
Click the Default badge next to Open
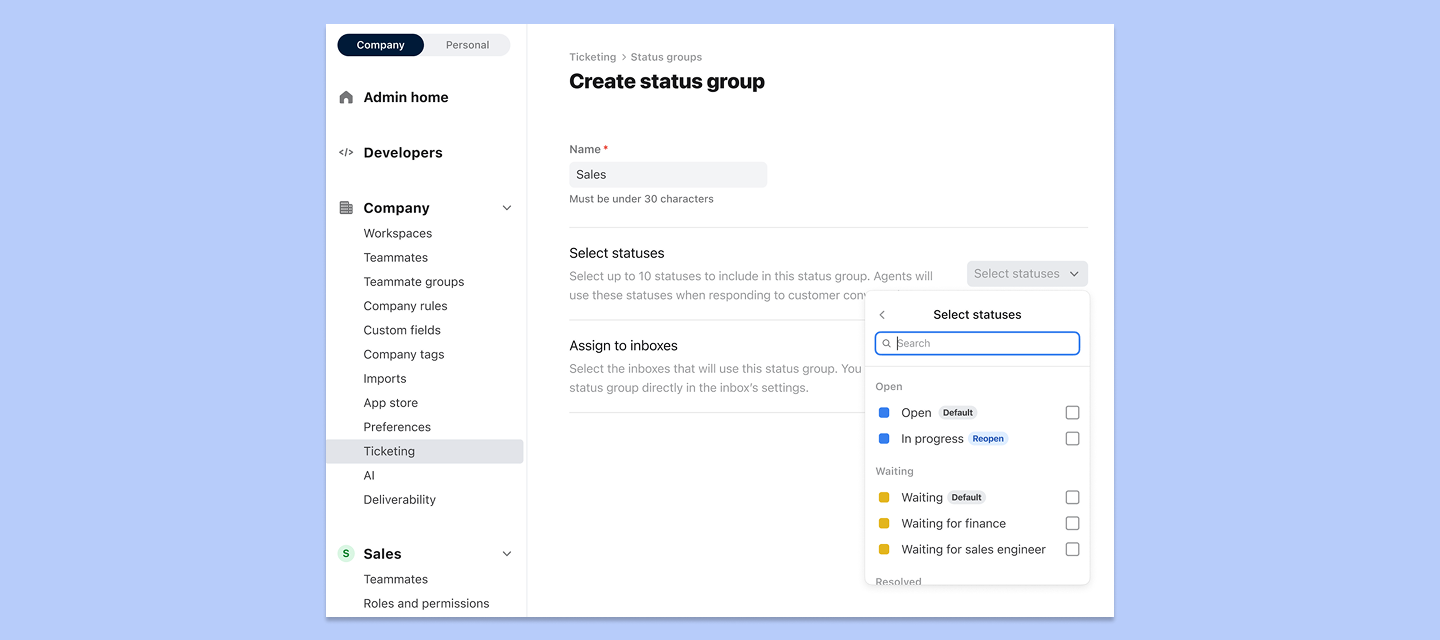[x=958, y=413]
